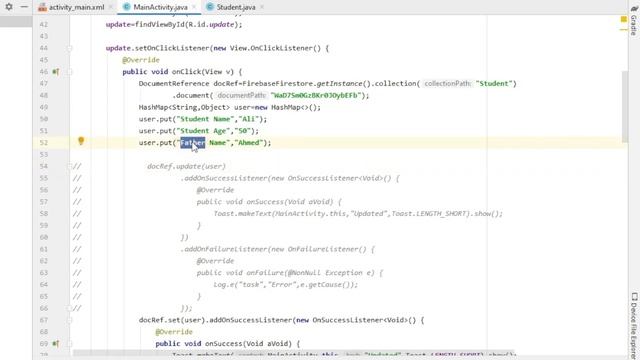Click the commented Log.e call on line 64
Screen dimensions: 640x360
tap(285, 284)
